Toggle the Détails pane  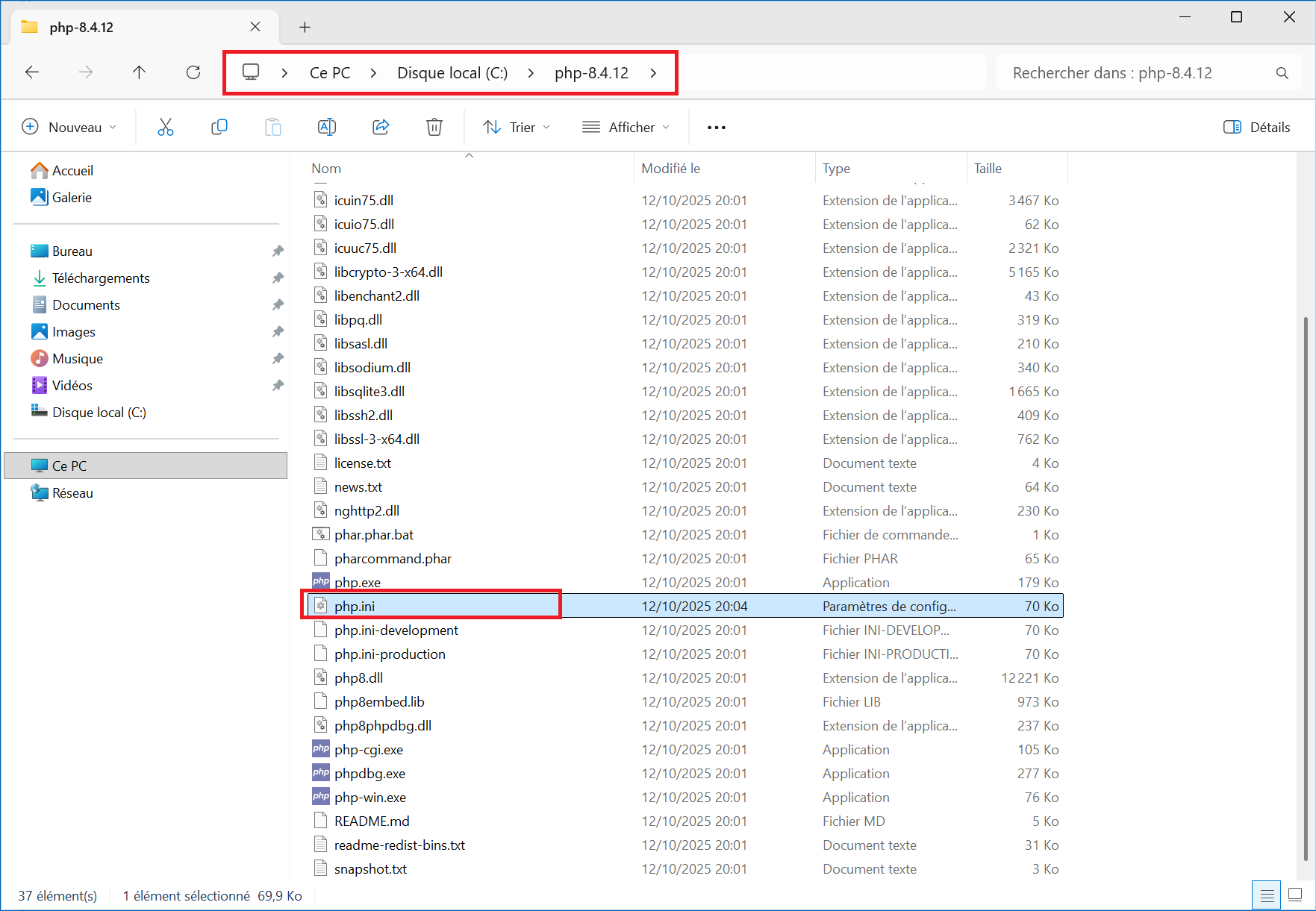1257,128
